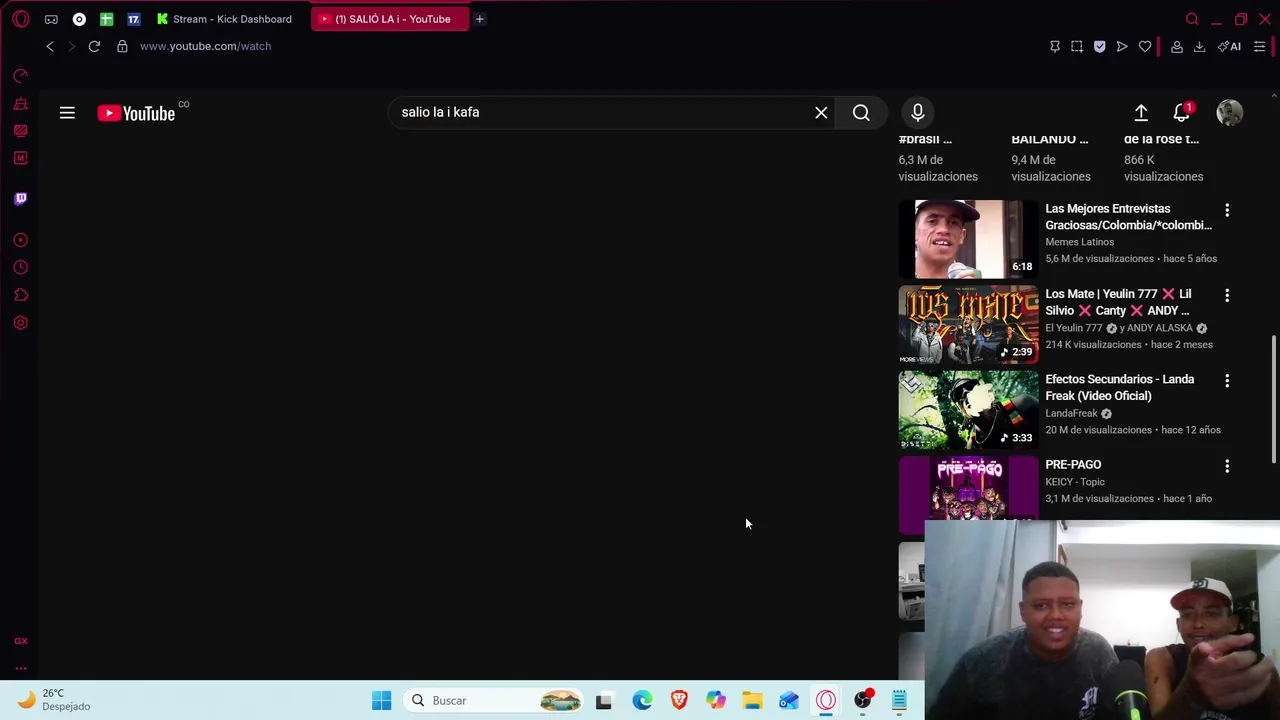Open options for Efectos Secundarios video
1280x720 pixels.
(1227, 381)
